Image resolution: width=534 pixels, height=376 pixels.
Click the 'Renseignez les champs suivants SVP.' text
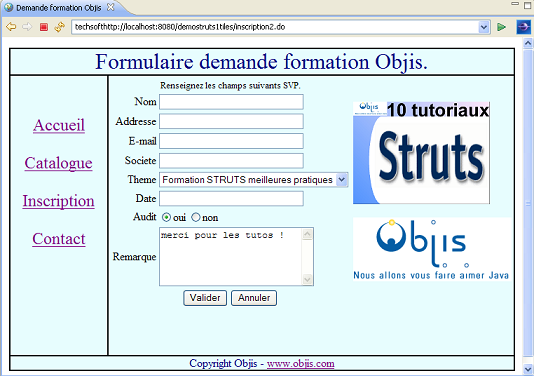click(230, 85)
